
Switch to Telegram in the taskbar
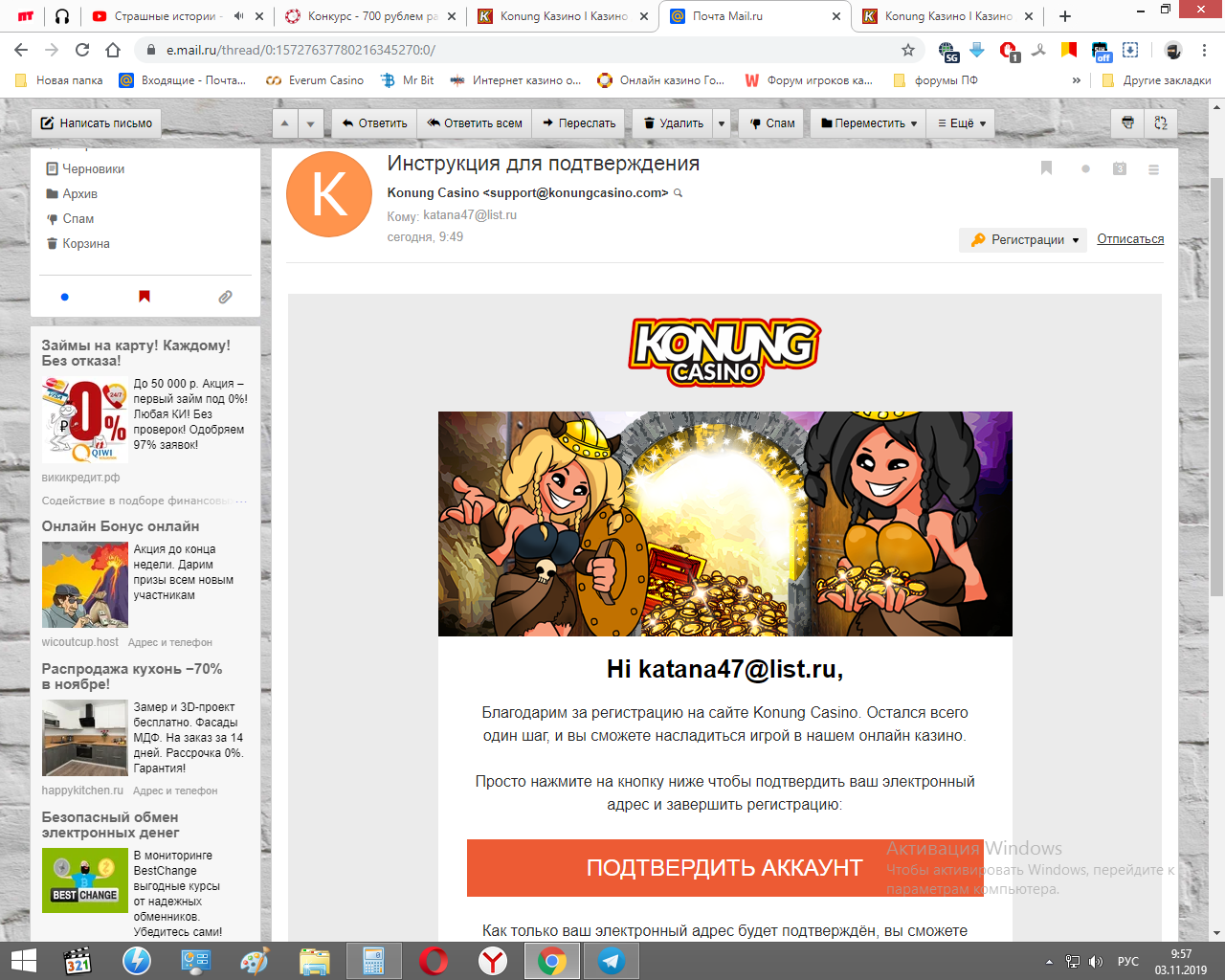point(612,961)
